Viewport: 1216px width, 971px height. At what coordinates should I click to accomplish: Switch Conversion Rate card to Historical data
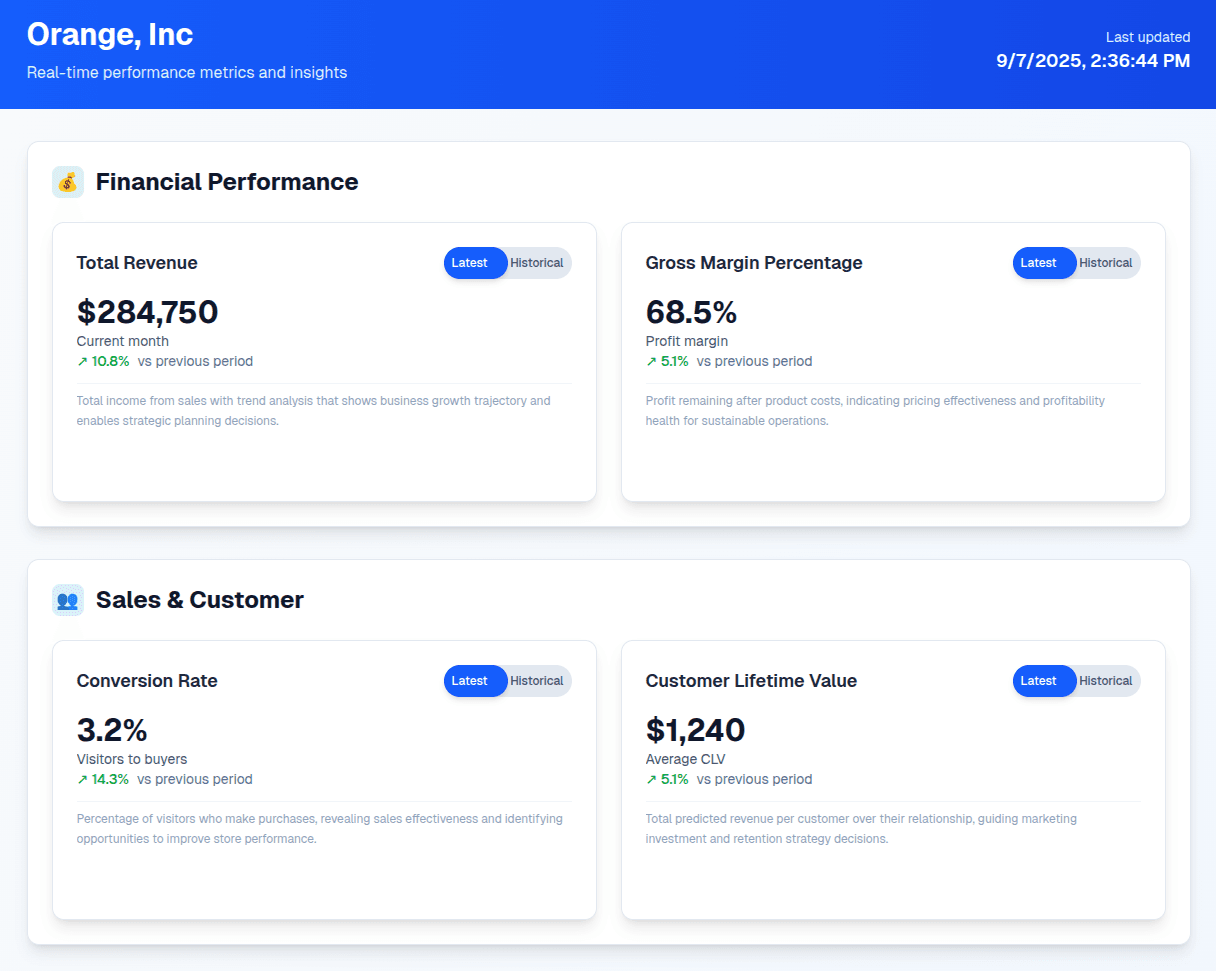[537, 681]
